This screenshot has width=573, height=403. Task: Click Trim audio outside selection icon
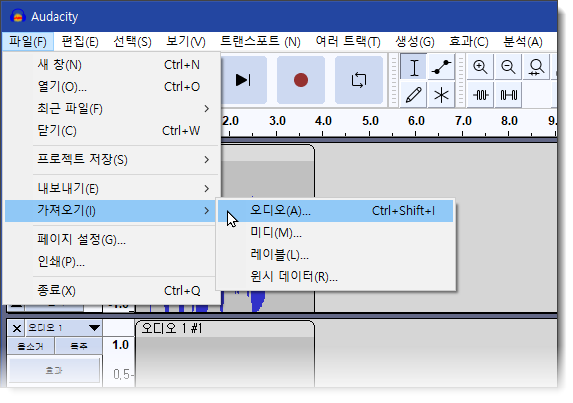click(480, 95)
